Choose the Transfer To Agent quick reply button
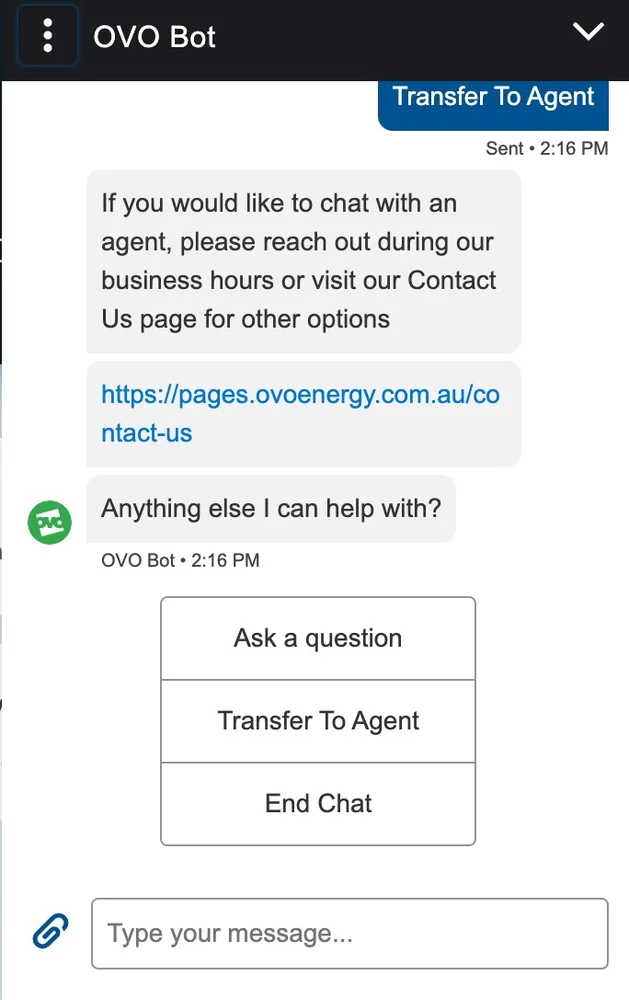Screen dimensions: 629x1000 318,721
